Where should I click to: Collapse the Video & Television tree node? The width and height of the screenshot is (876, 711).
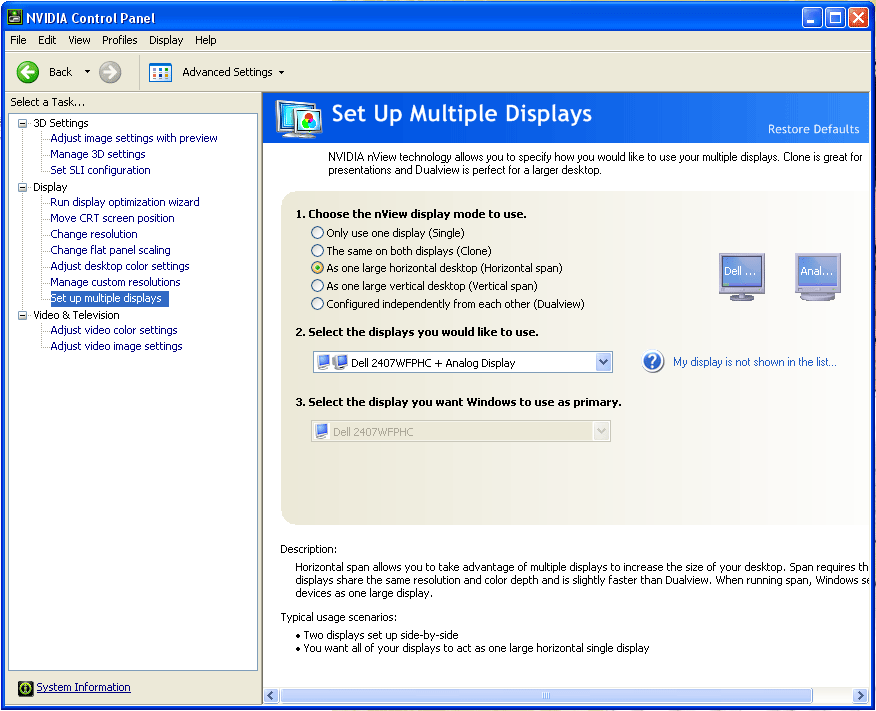click(23, 315)
